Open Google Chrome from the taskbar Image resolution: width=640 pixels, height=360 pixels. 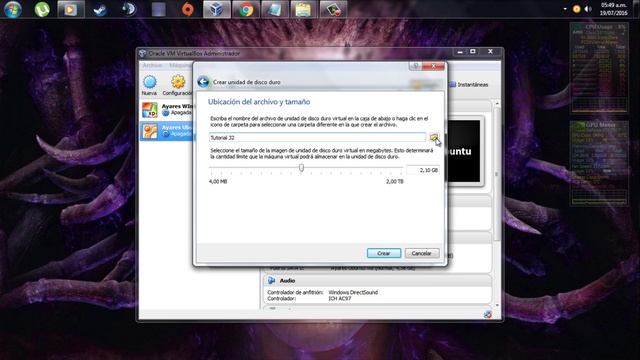pos(246,9)
